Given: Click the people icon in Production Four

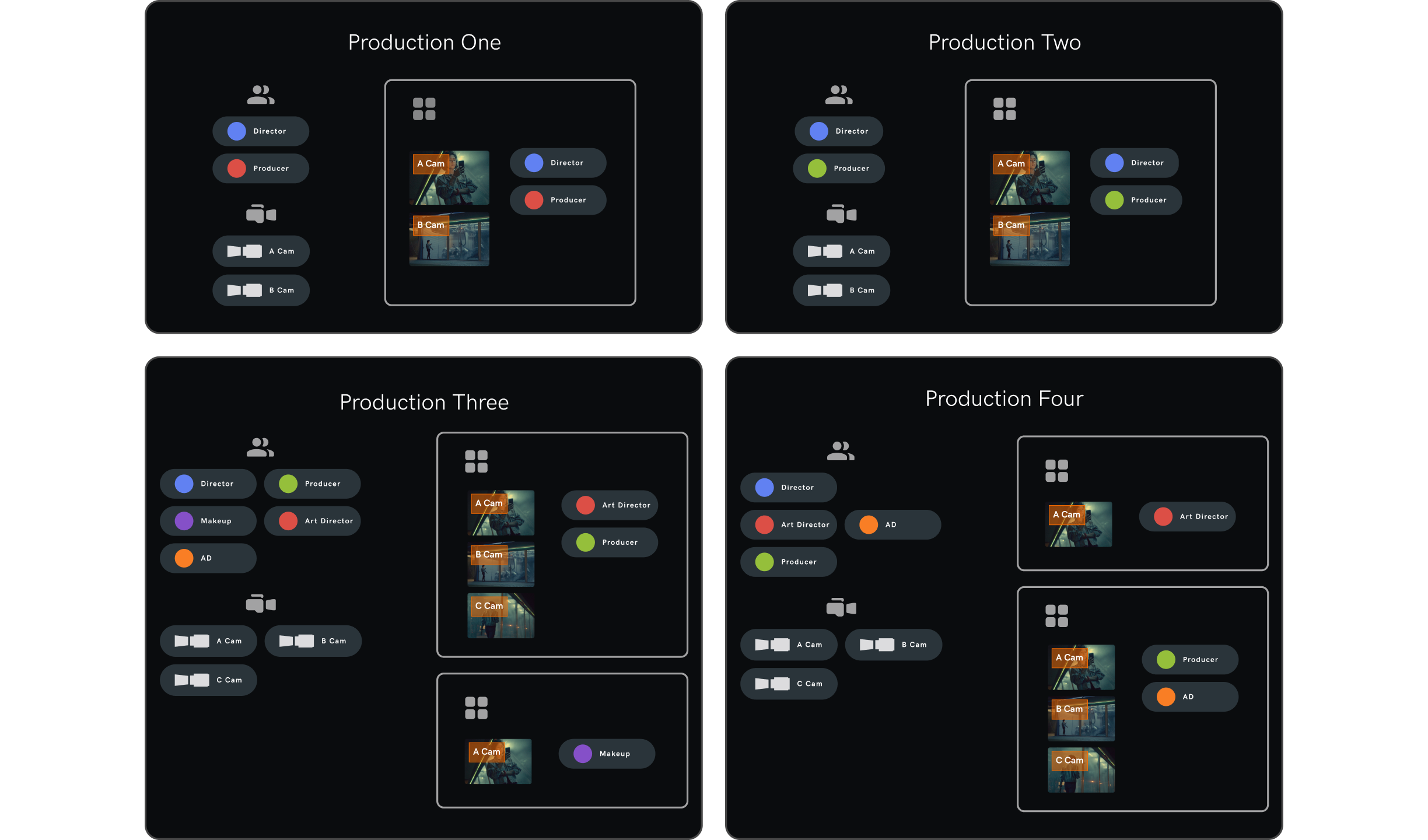Looking at the screenshot, I should coord(841,451).
